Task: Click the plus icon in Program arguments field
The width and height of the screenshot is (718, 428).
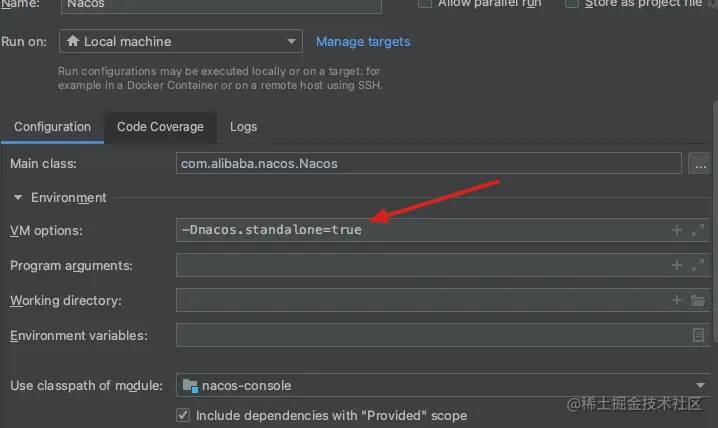Action: 678,265
